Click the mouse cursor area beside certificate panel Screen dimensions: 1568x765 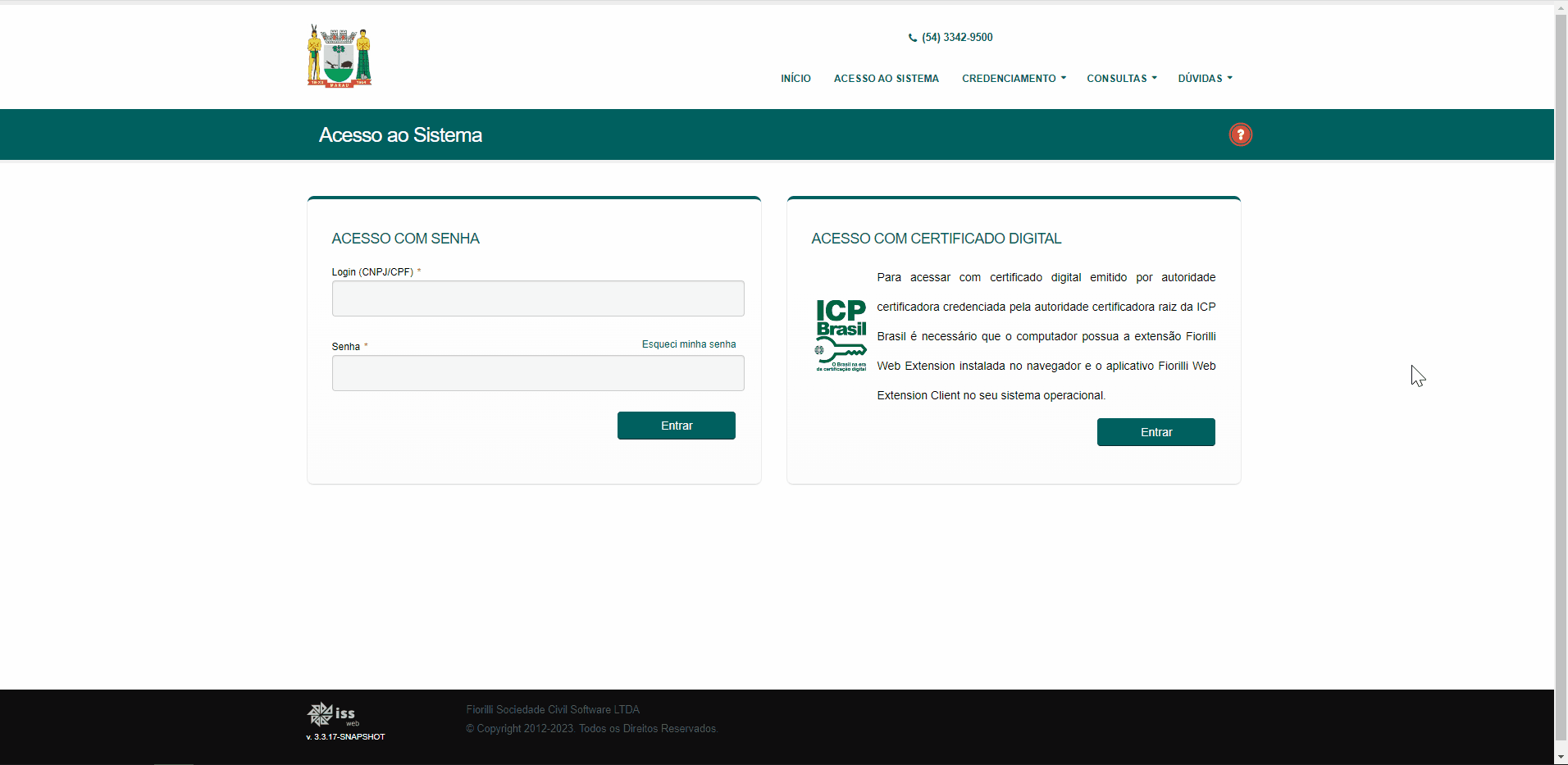tap(1417, 376)
